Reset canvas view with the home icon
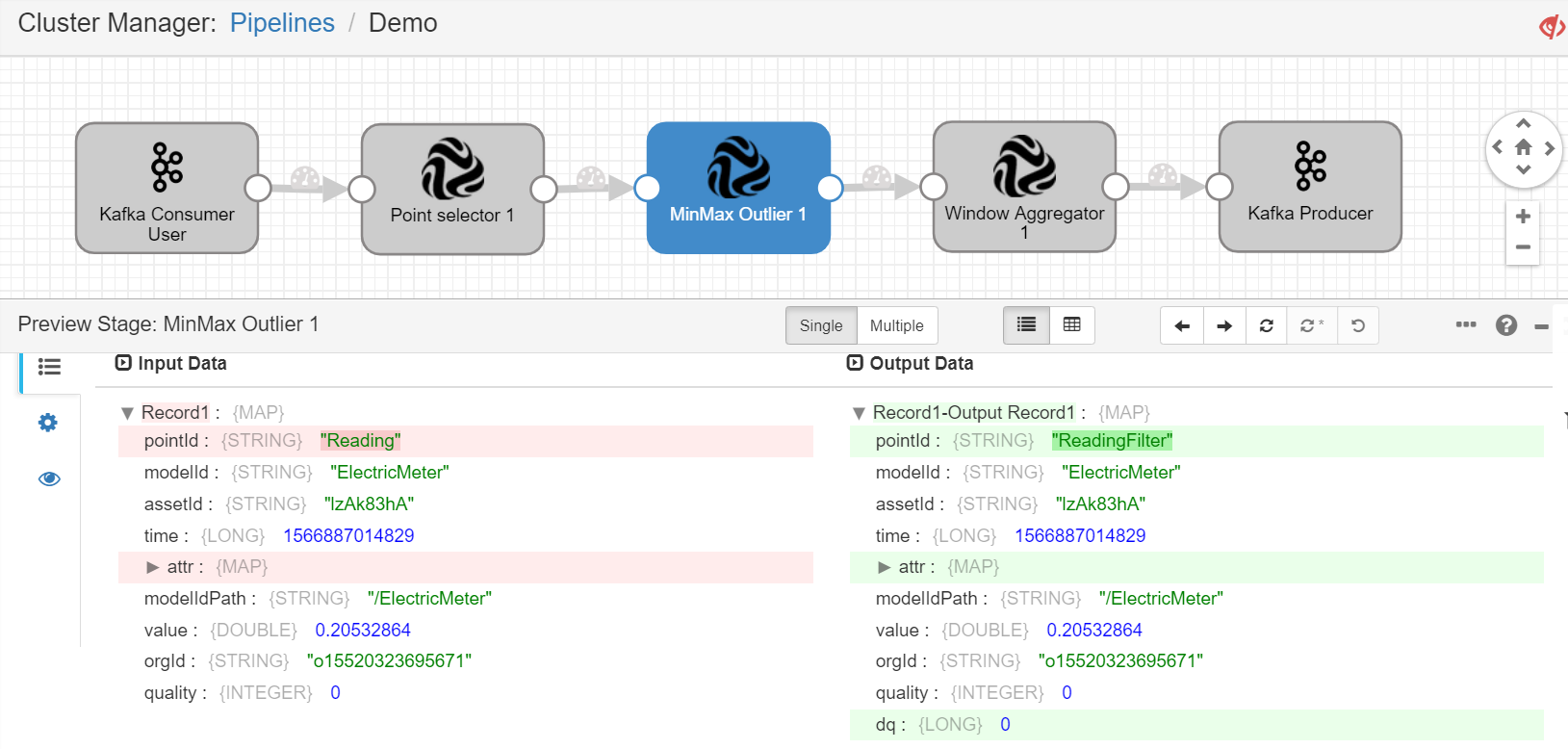The height and width of the screenshot is (749, 1568). click(1523, 147)
